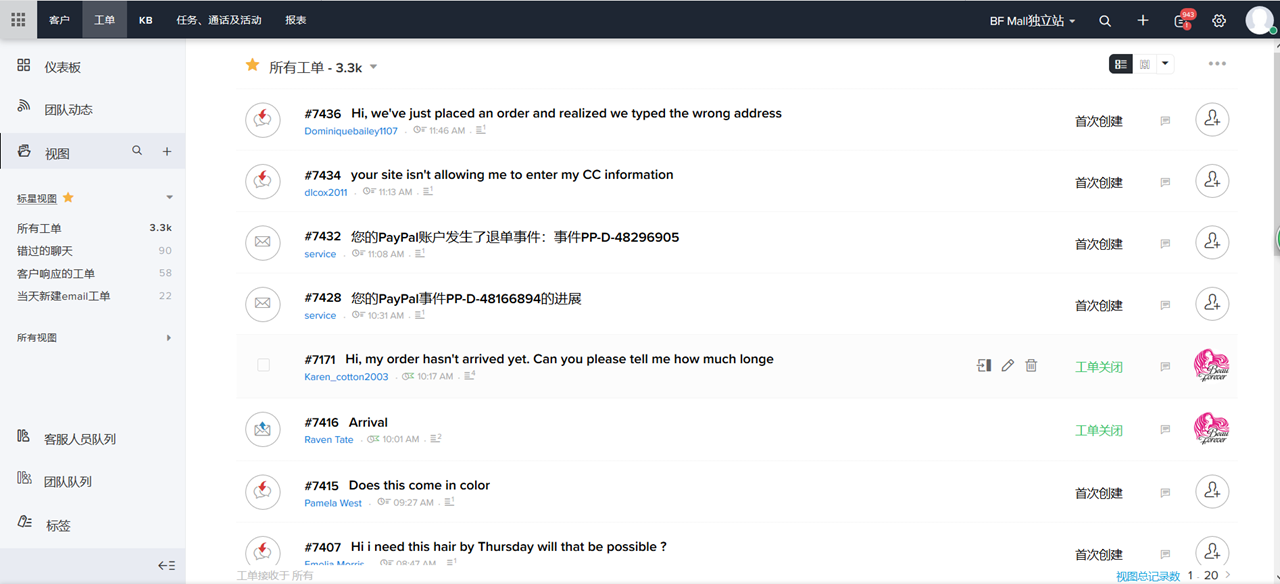Open the 所有工单 view dropdown arrow
Viewport: 1280px width, 584px height.
pyautogui.click(x=374, y=67)
